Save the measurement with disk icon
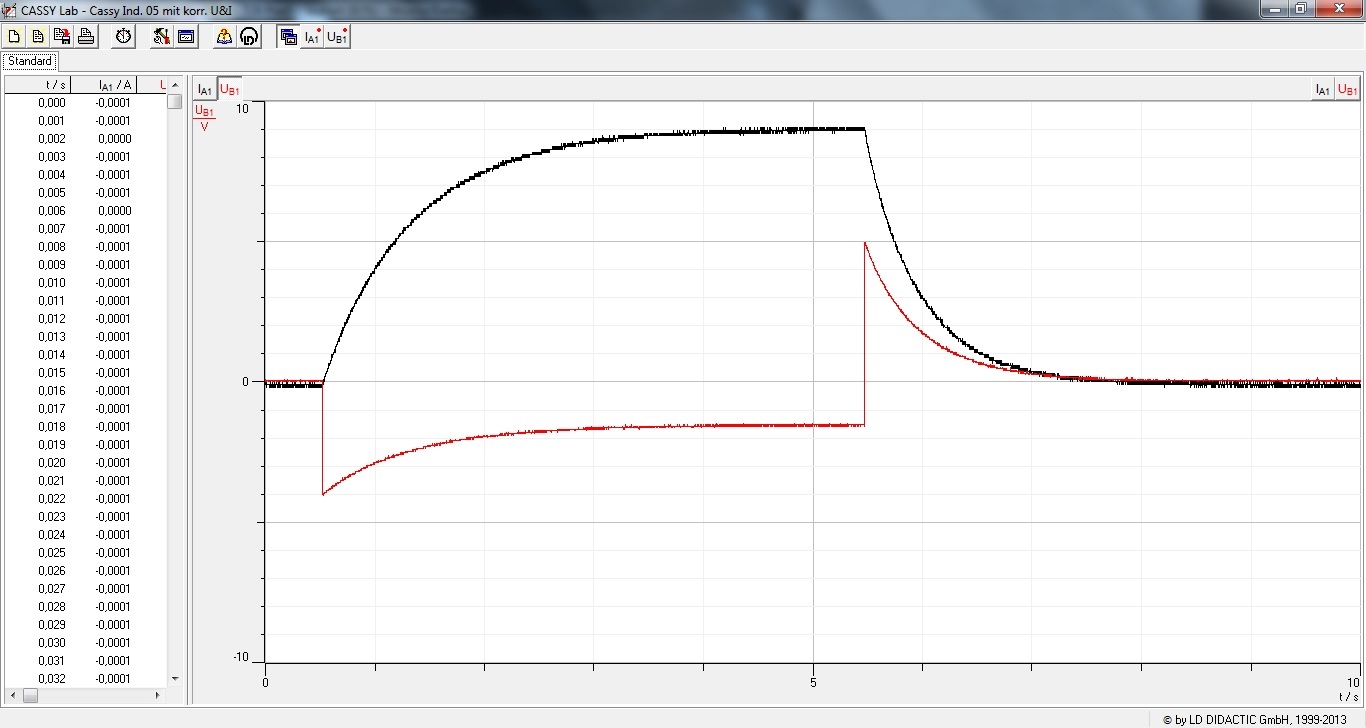This screenshot has height=728, width=1366. coord(62,37)
